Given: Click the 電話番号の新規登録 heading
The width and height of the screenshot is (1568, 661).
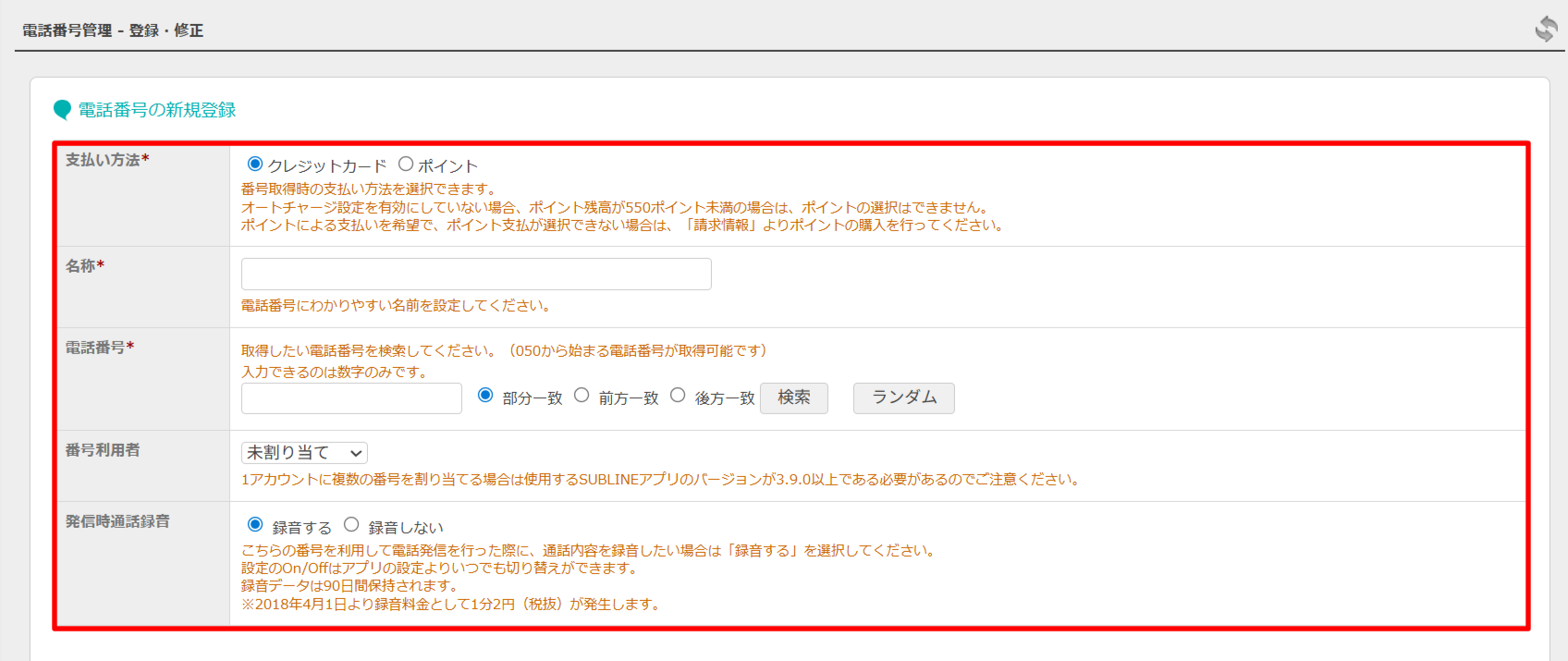Looking at the screenshot, I should click(x=157, y=110).
